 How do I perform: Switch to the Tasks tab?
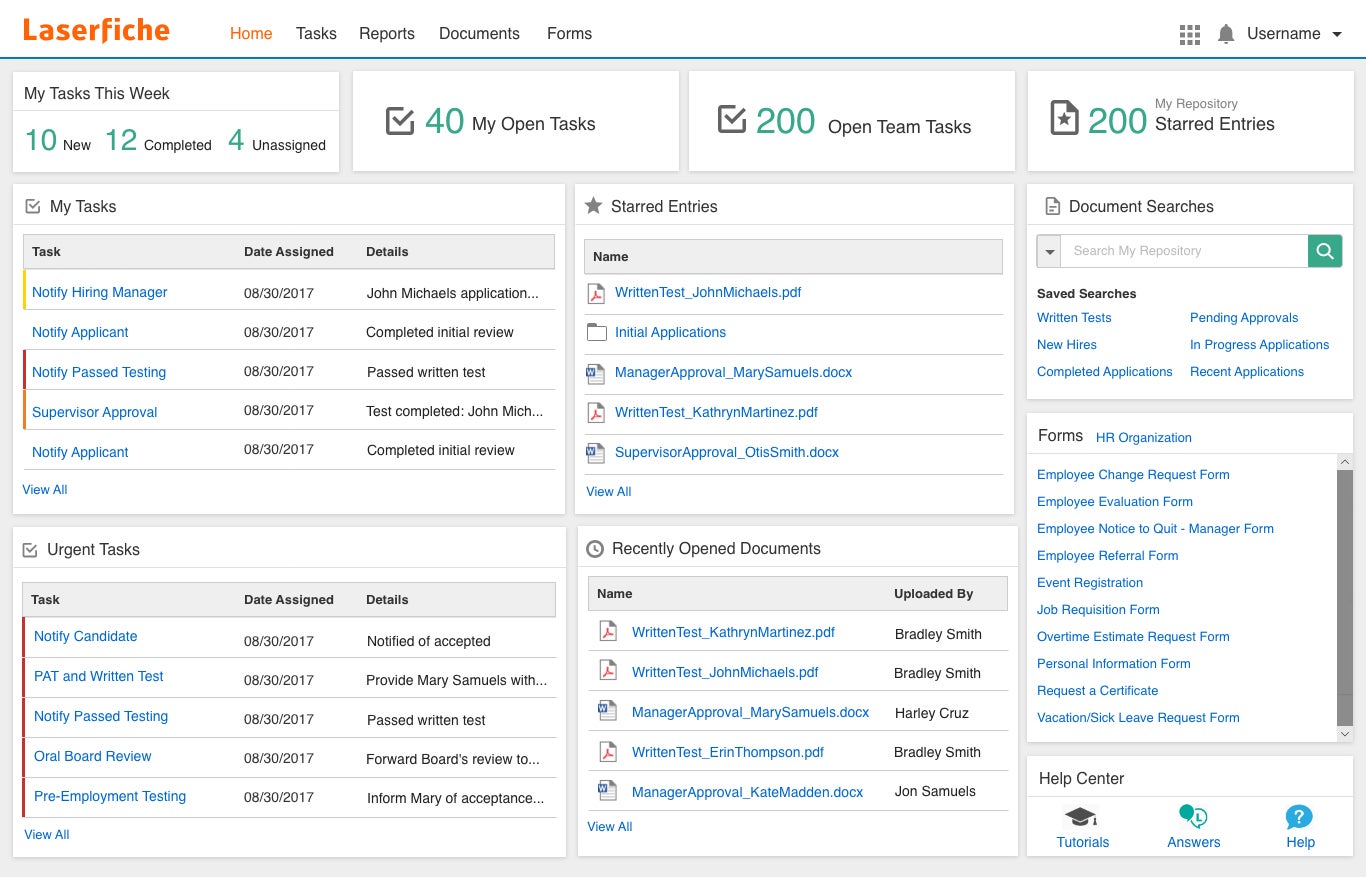316,33
